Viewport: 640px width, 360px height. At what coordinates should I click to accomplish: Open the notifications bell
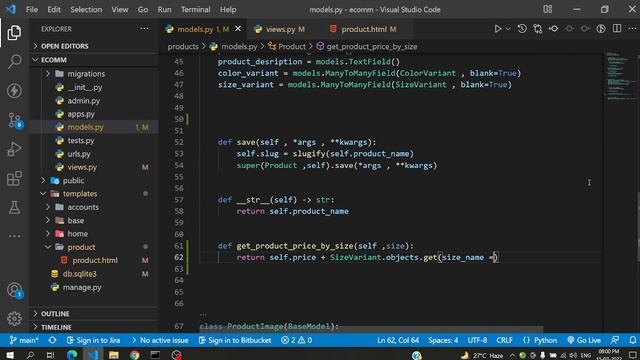tap(633, 340)
